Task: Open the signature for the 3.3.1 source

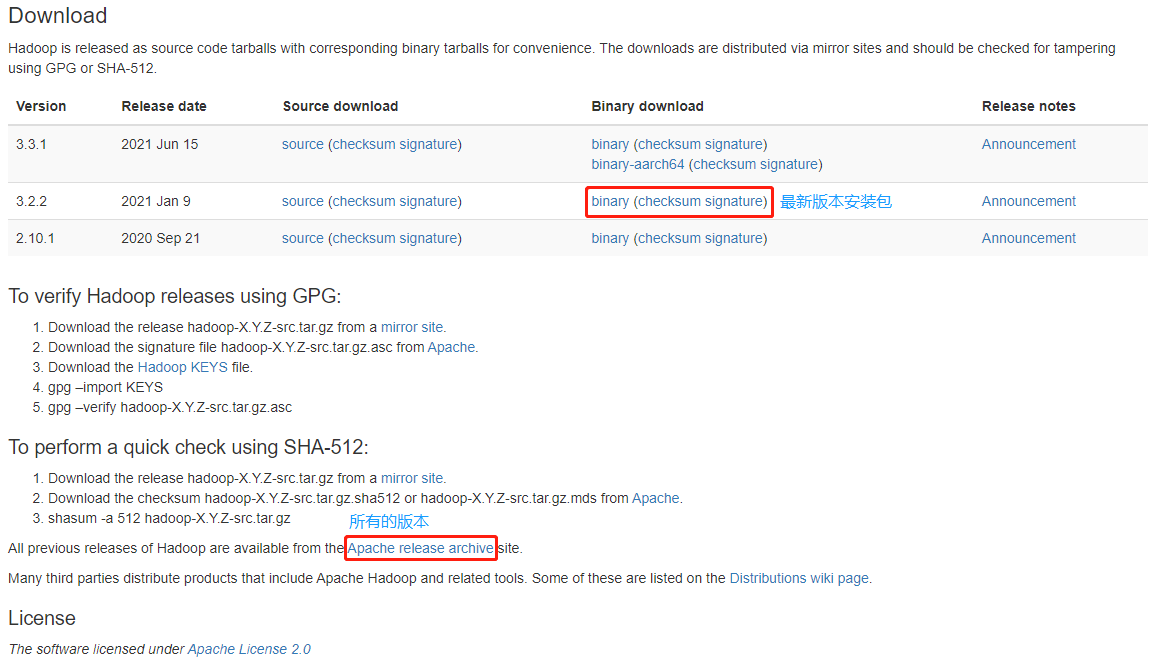Action: click(429, 144)
